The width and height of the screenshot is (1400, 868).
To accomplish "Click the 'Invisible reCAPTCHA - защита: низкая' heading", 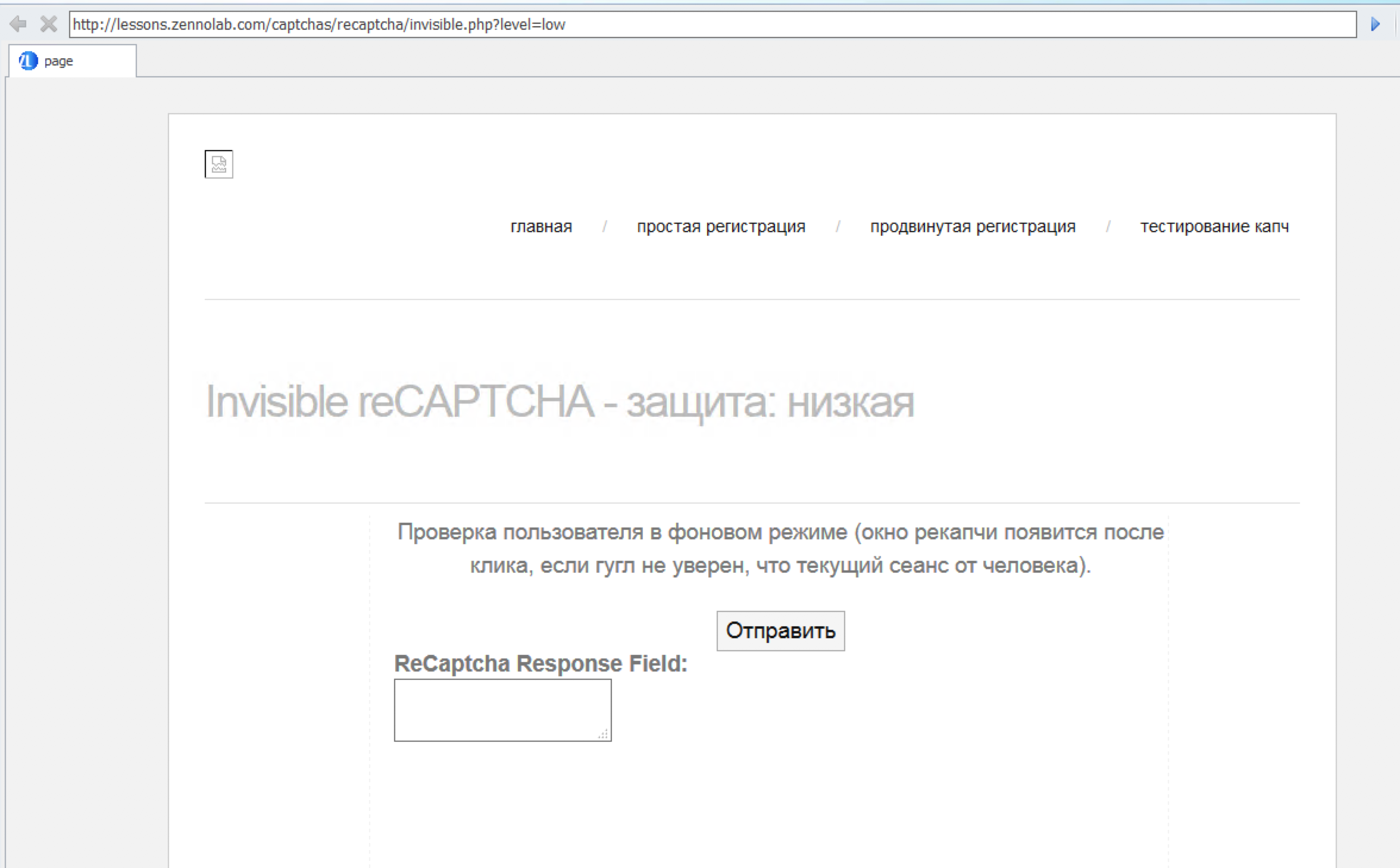I will [560, 402].
